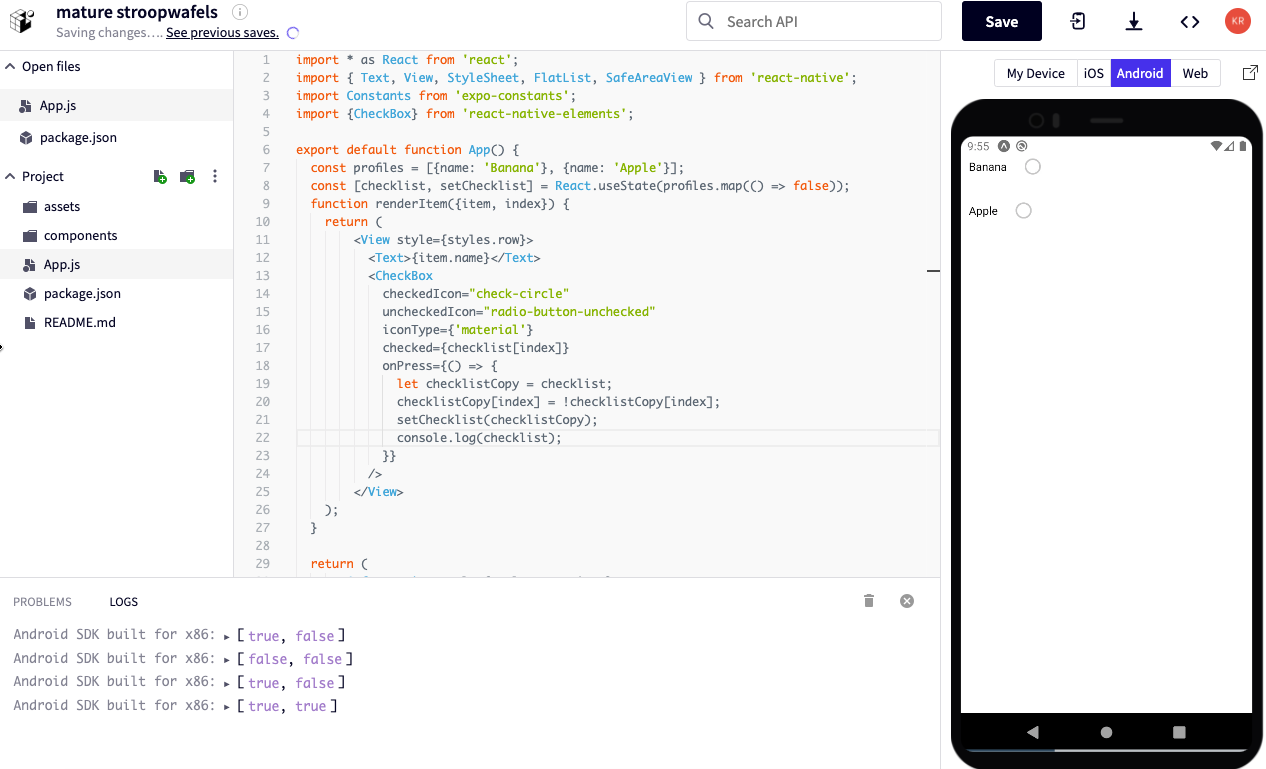Screen dimensions: 1266x769
Task: Click the Banana label in the preview
Action: pyautogui.click(x=988, y=167)
